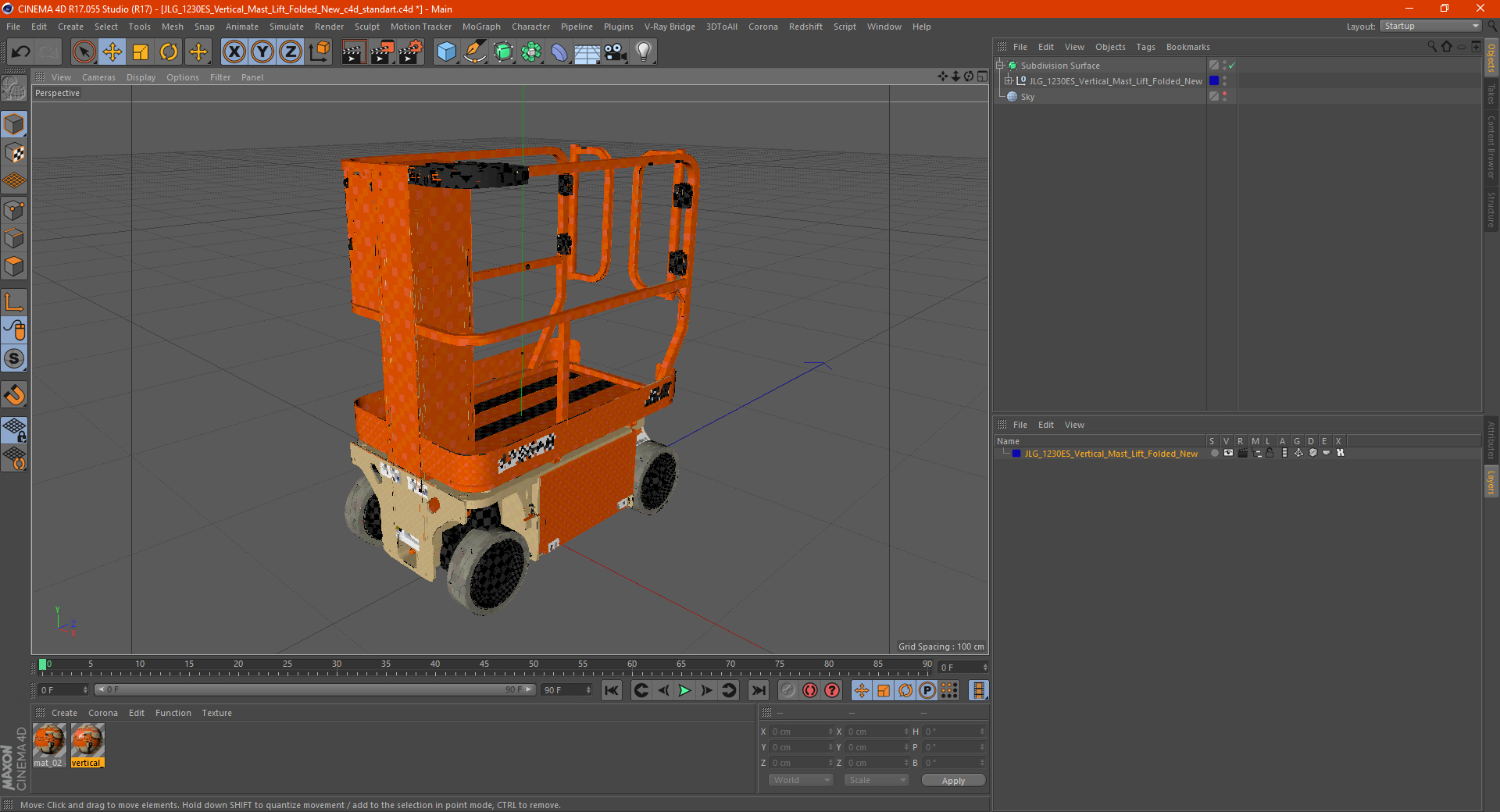Collapse the Subdivision Surface hierarchy
This screenshot has height=812, width=1500.
(x=999, y=66)
